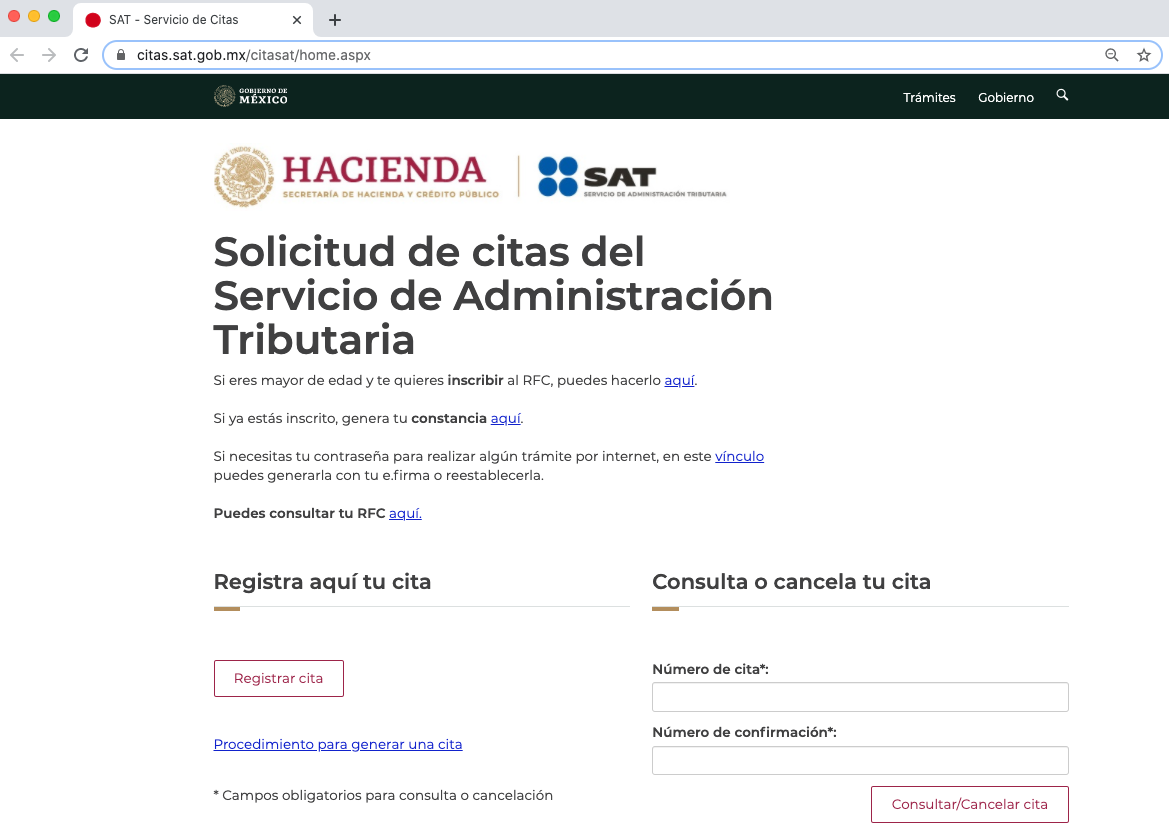Open the Trámites menu
Image resolution: width=1169 pixels, height=837 pixels.
click(x=929, y=97)
